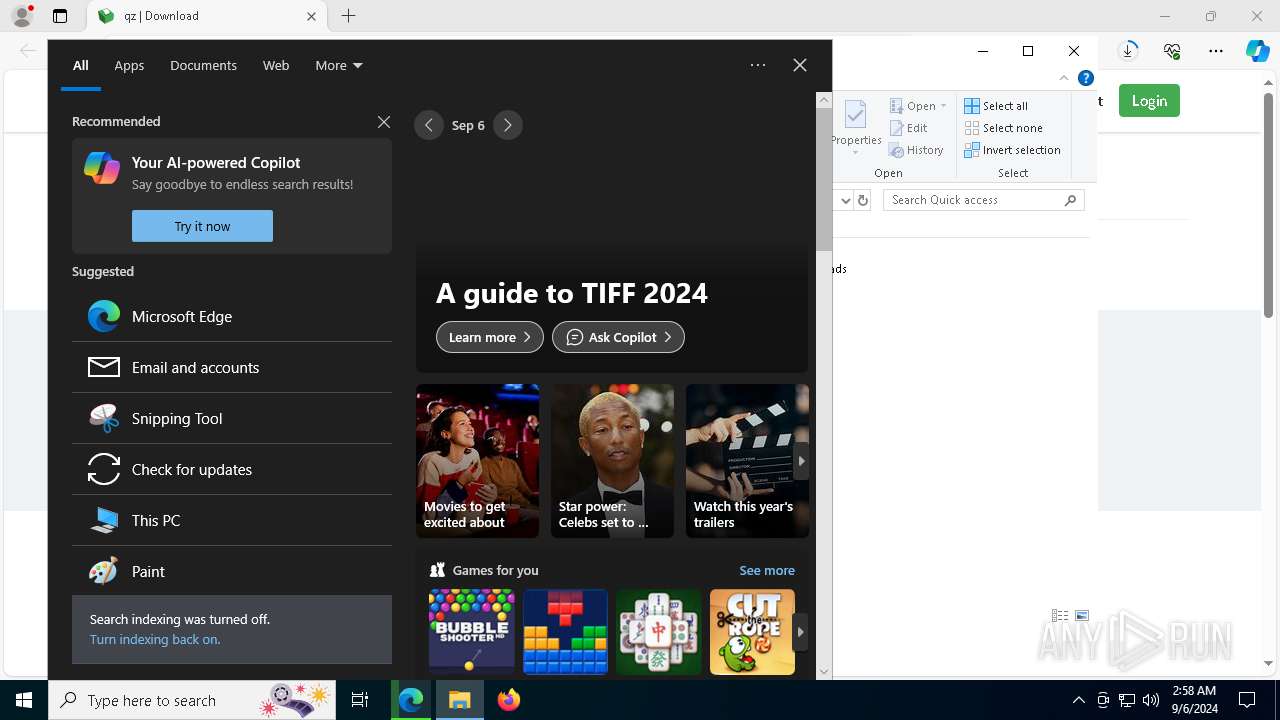Switch to Apps search tab

[x=129, y=65]
